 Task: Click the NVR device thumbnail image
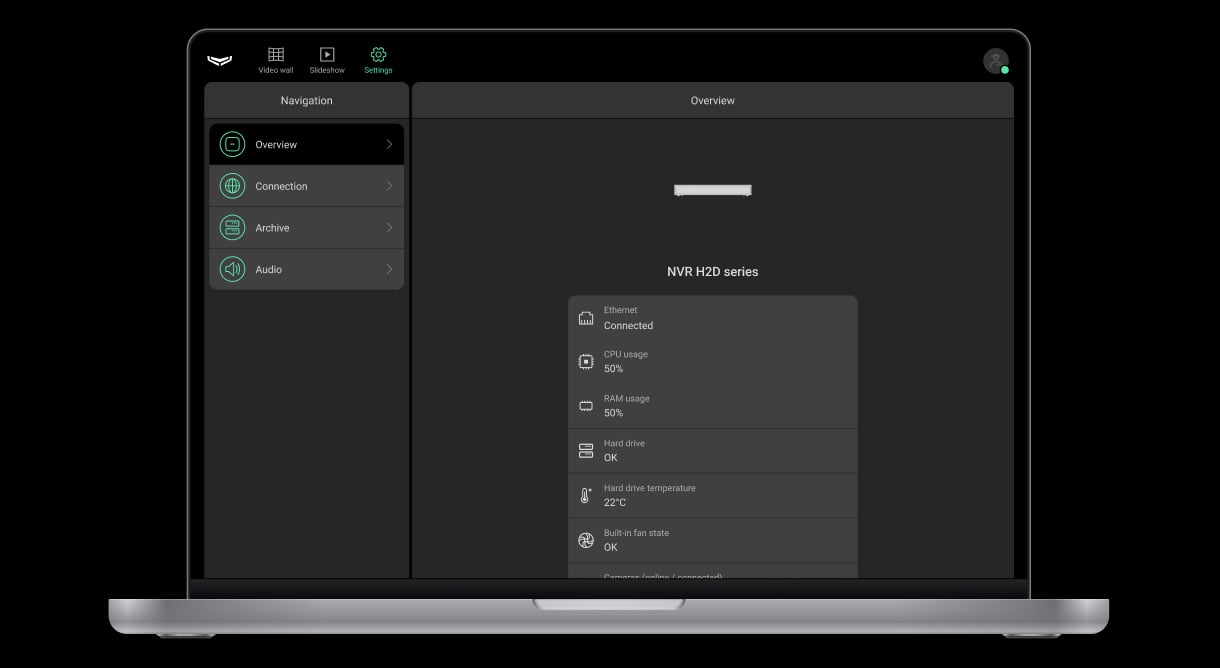point(712,190)
